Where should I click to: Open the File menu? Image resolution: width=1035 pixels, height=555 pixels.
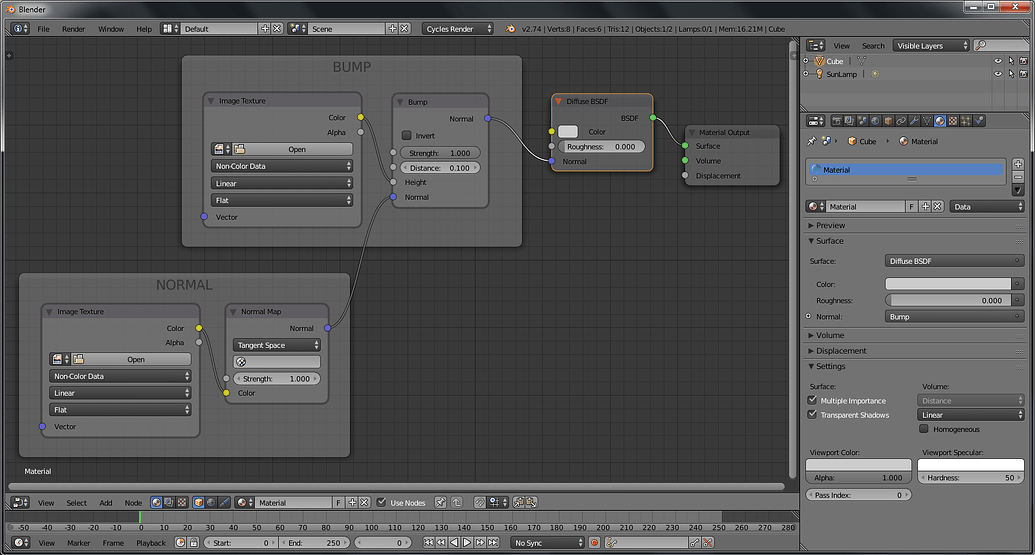coord(44,29)
